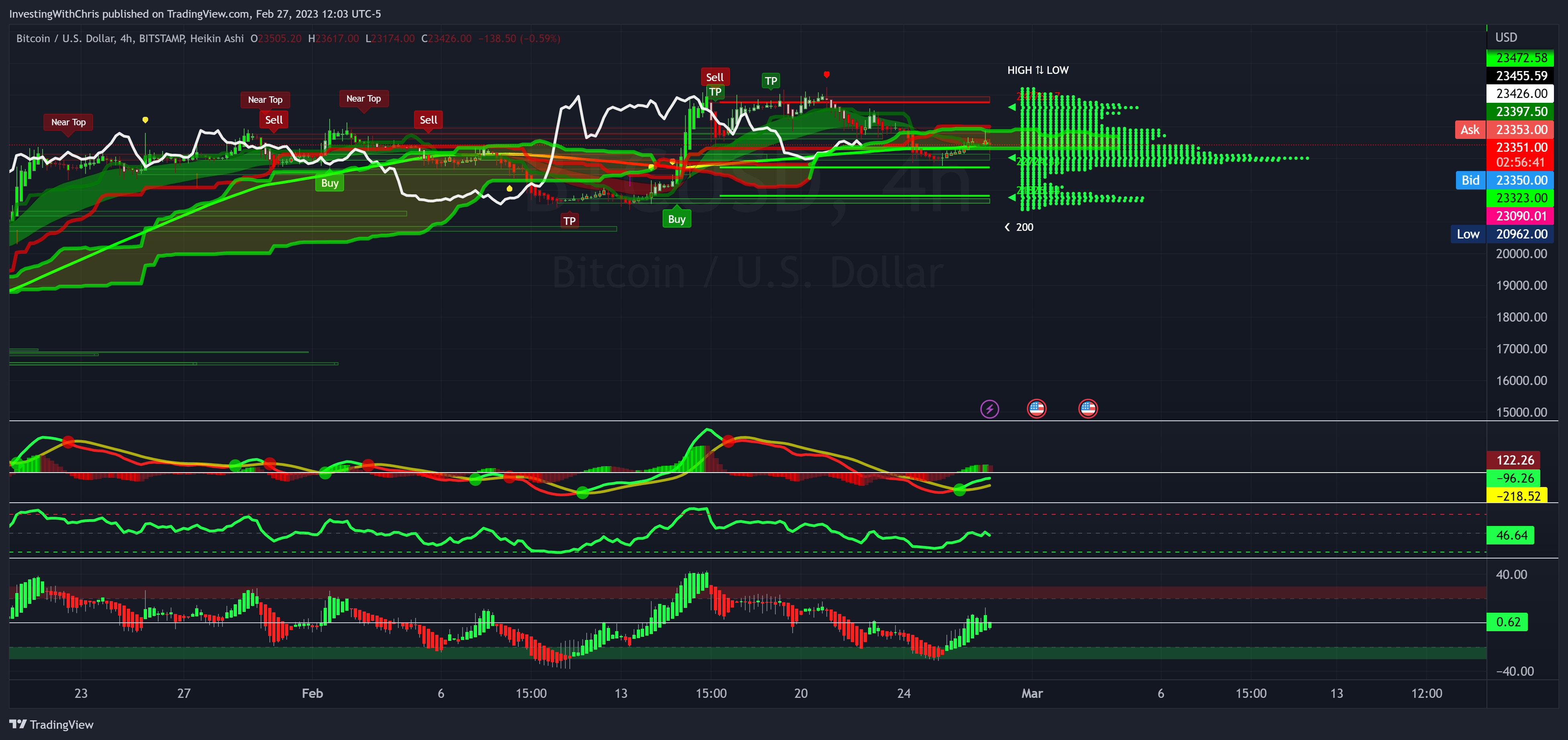Click the HIGH ⇅ LOW label

[x=1038, y=70]
